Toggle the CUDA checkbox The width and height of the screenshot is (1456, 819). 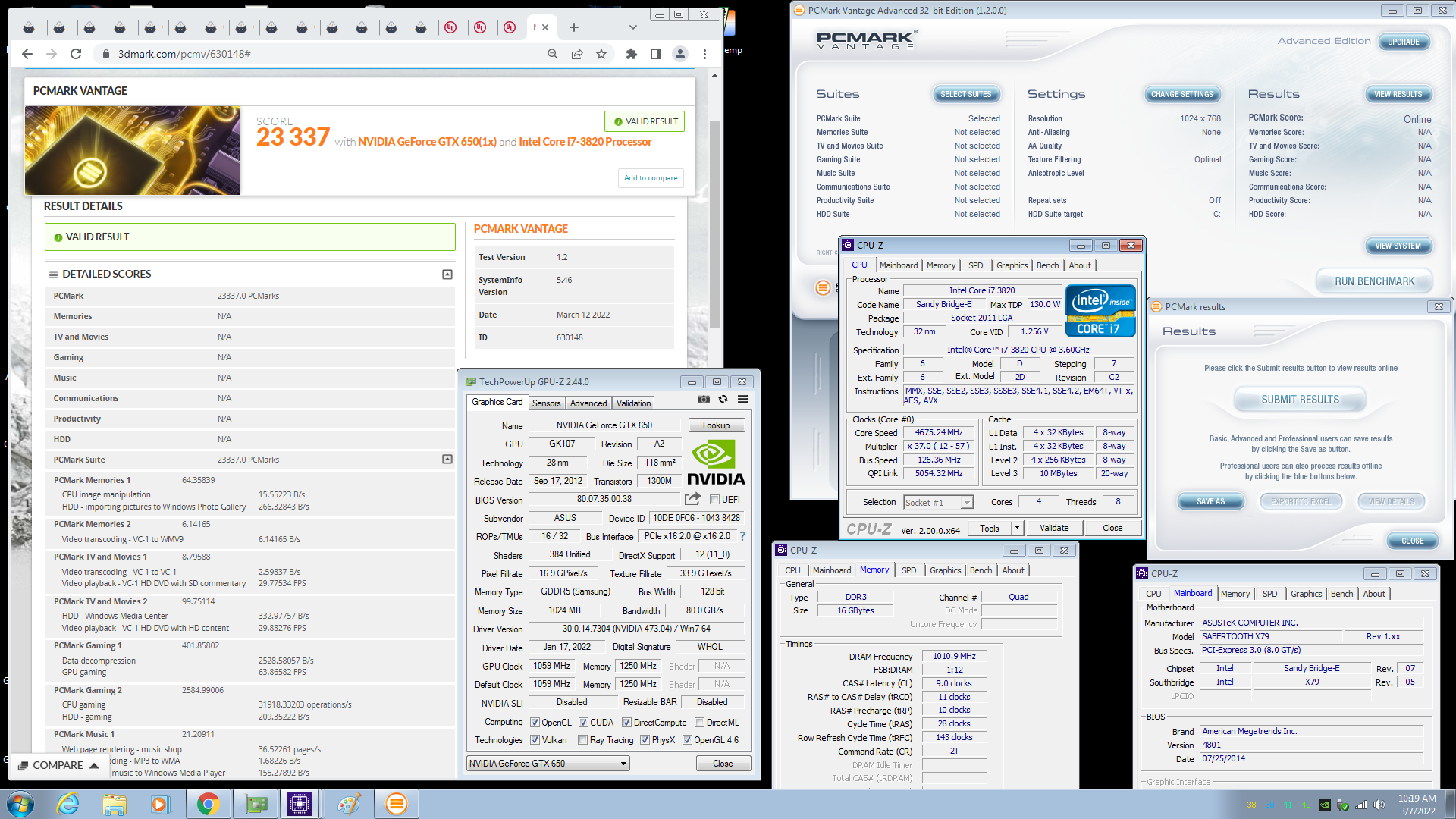click(583, 723)
